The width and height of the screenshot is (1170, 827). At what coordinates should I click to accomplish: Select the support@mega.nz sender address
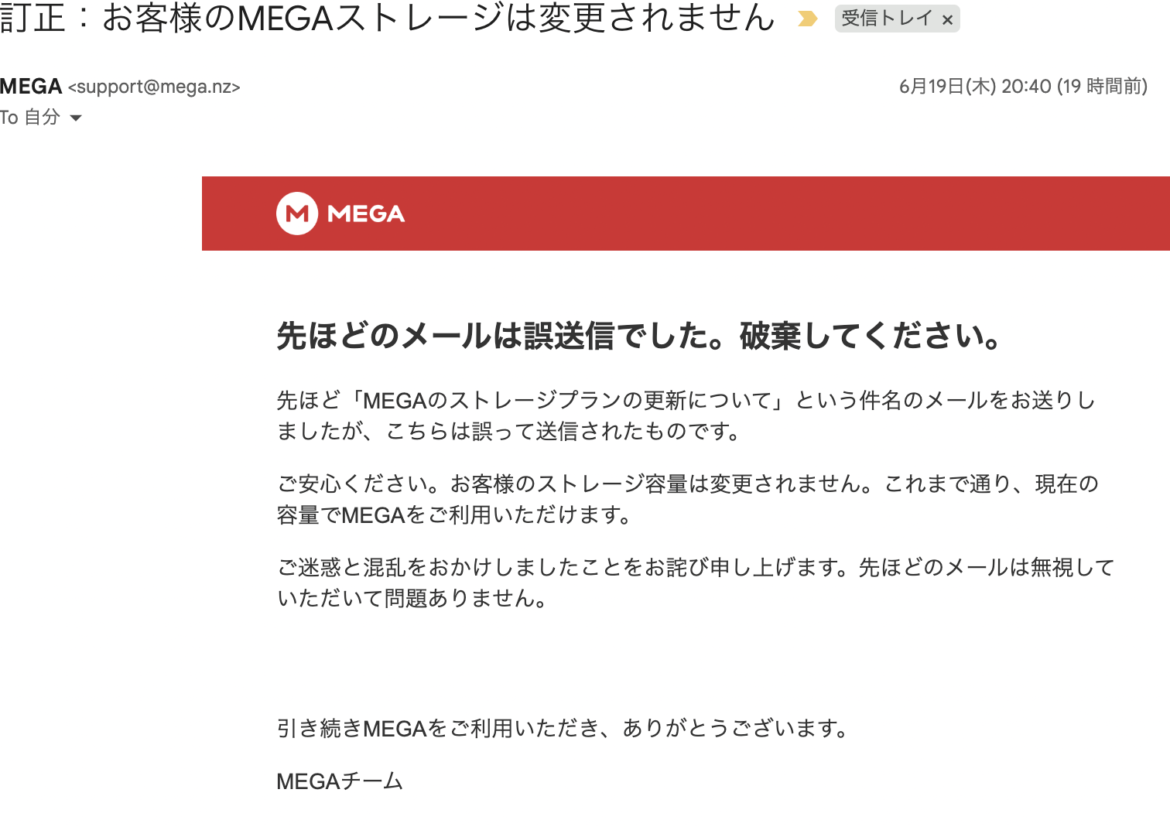[x=154, y=87]
